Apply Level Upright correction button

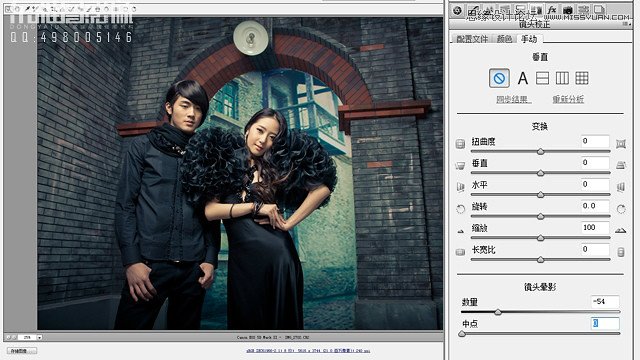click(542, 78)
